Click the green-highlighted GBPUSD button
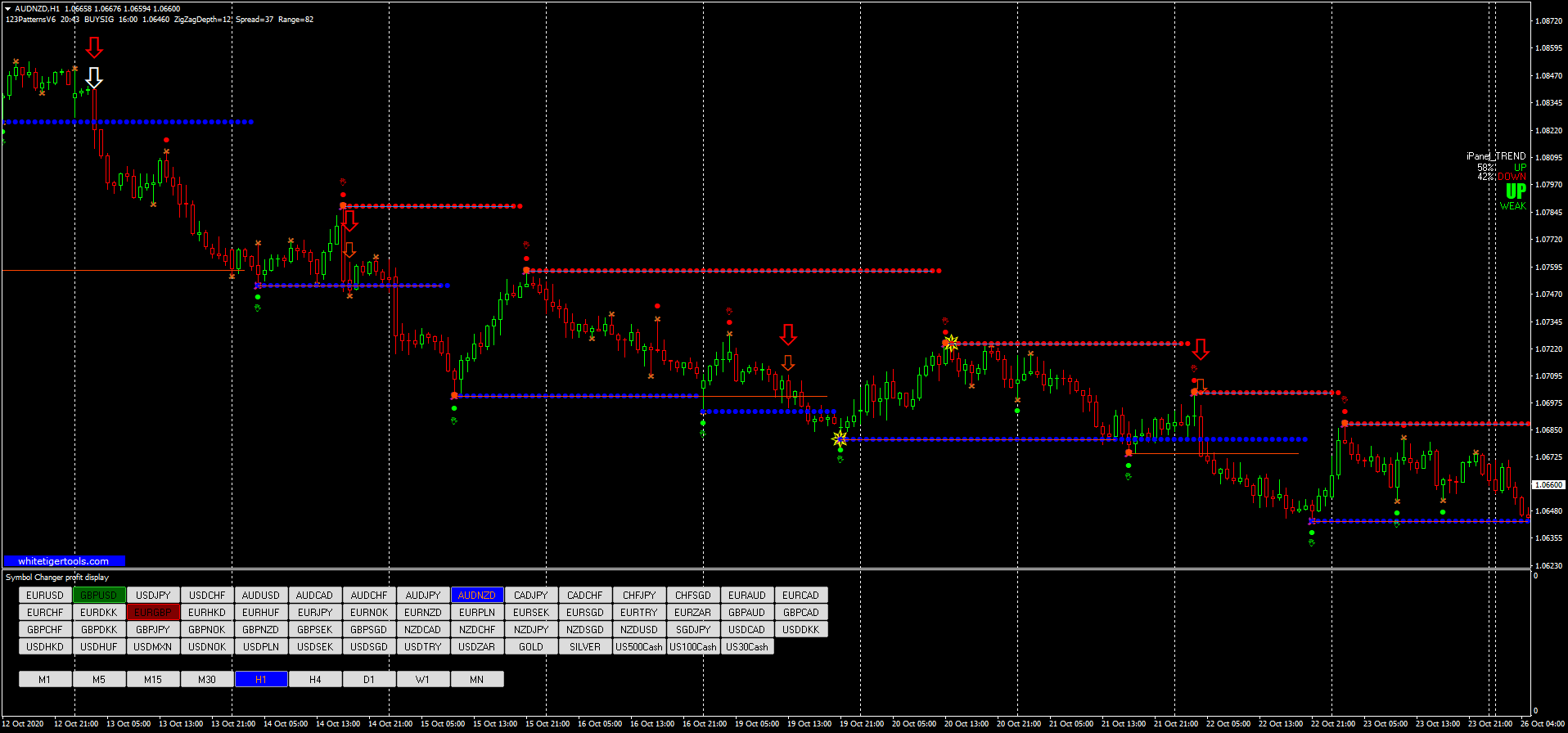 [99, 595]
